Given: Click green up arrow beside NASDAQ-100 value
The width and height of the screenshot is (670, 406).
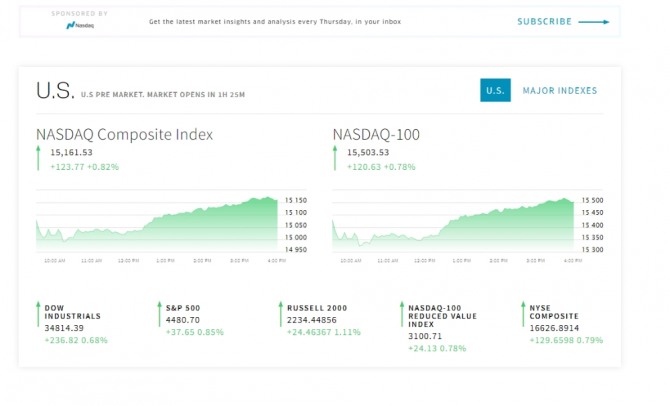Looking at the screenshot, I should coord(335,158).
